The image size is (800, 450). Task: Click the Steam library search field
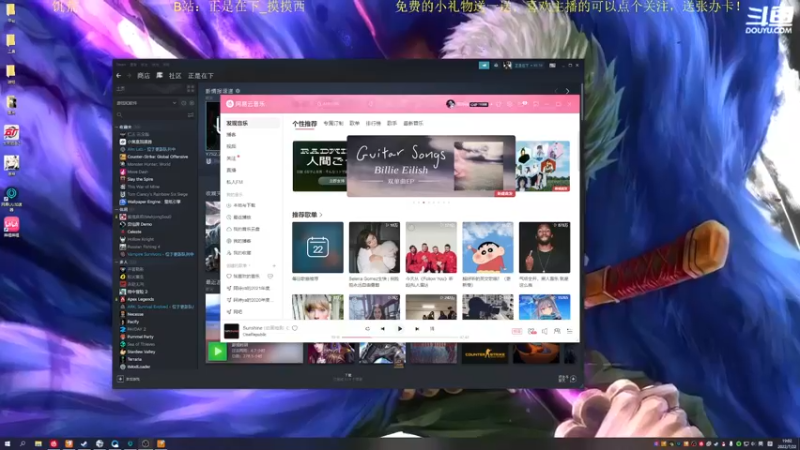(151, 115)
